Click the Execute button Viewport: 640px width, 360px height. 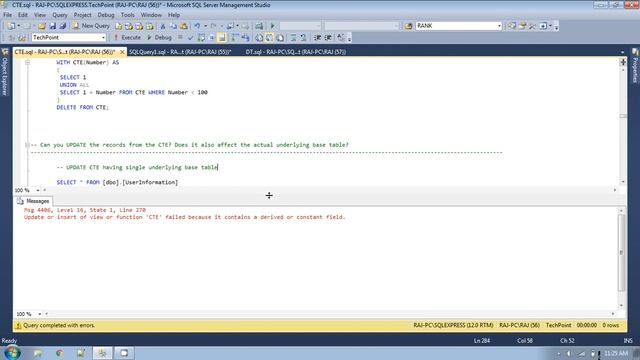[127, 38]
